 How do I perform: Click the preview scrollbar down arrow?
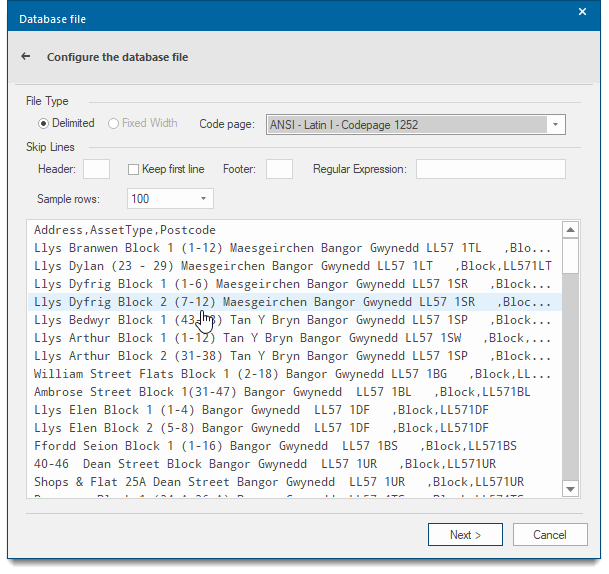[570, 489]
